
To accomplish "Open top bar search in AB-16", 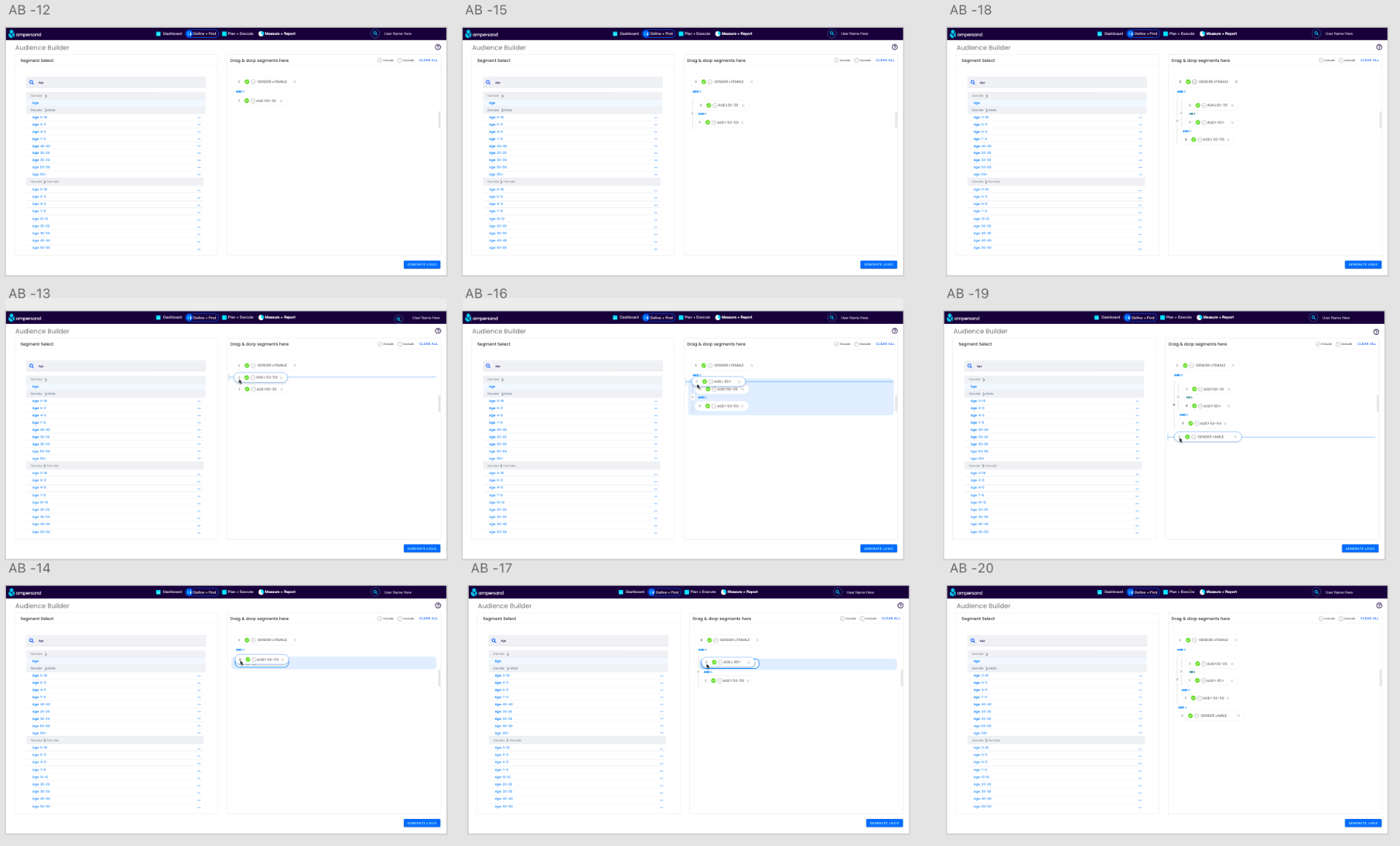I will coord(832,317).
